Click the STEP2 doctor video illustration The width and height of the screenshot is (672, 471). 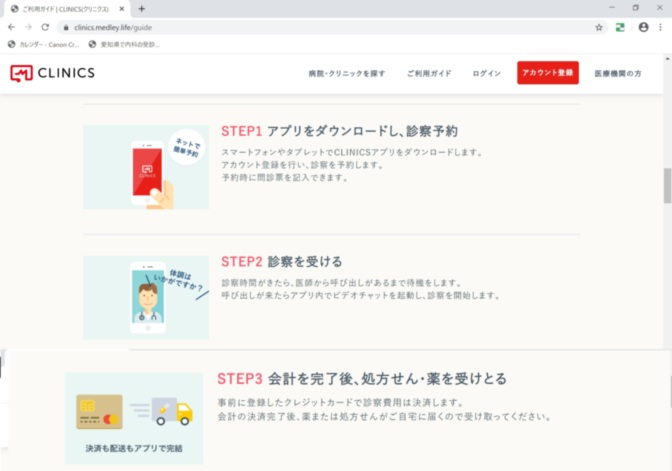(x=146, y=297)
